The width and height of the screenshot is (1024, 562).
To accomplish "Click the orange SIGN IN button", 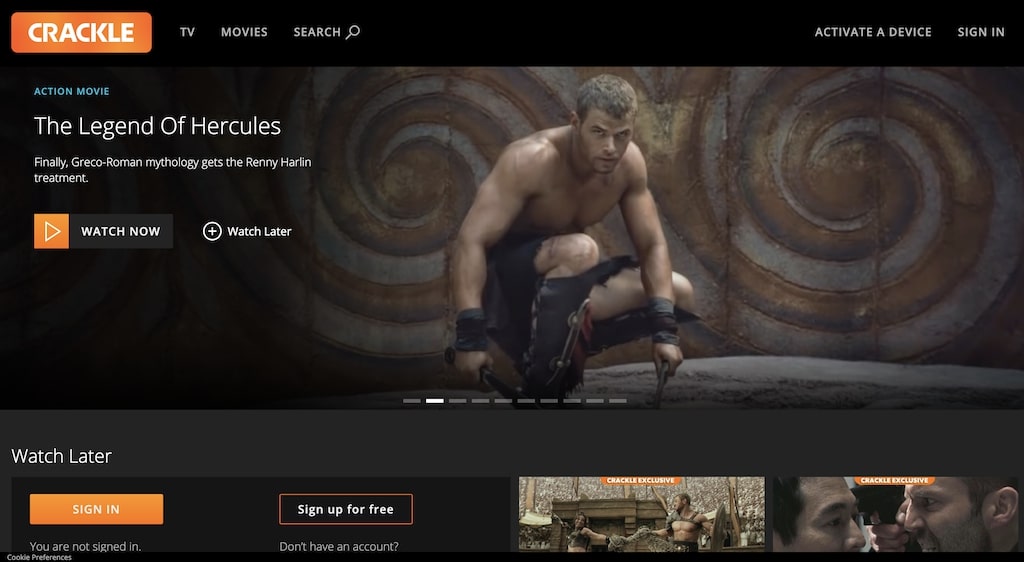I will 97,509.
